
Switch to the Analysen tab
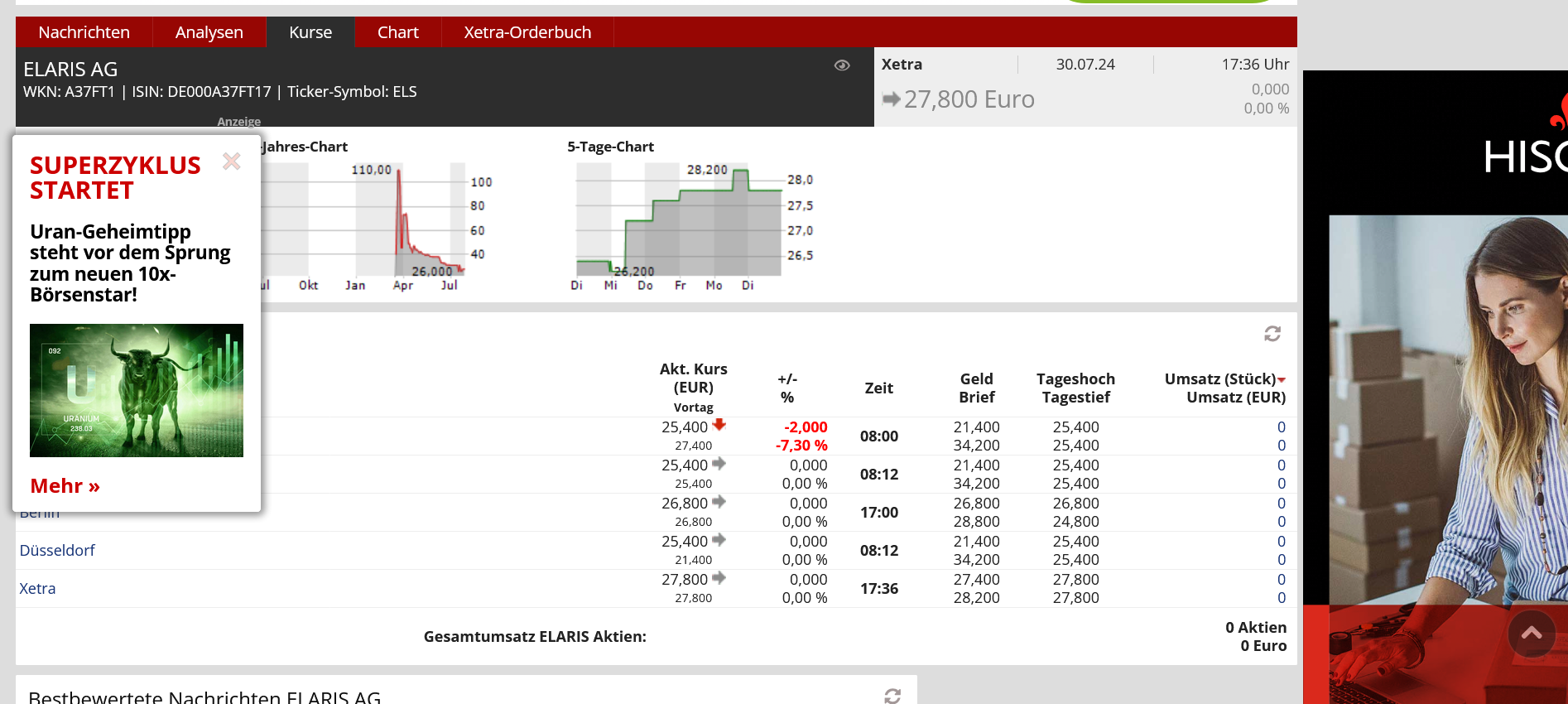[x=209, y=32]
